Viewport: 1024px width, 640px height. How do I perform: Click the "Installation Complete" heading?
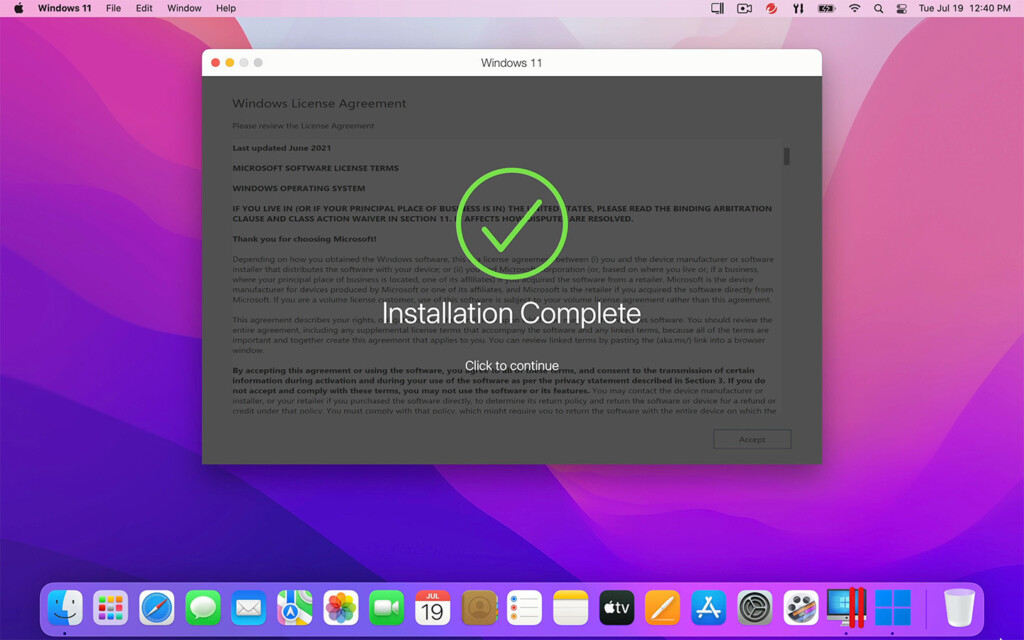[511, 313]
